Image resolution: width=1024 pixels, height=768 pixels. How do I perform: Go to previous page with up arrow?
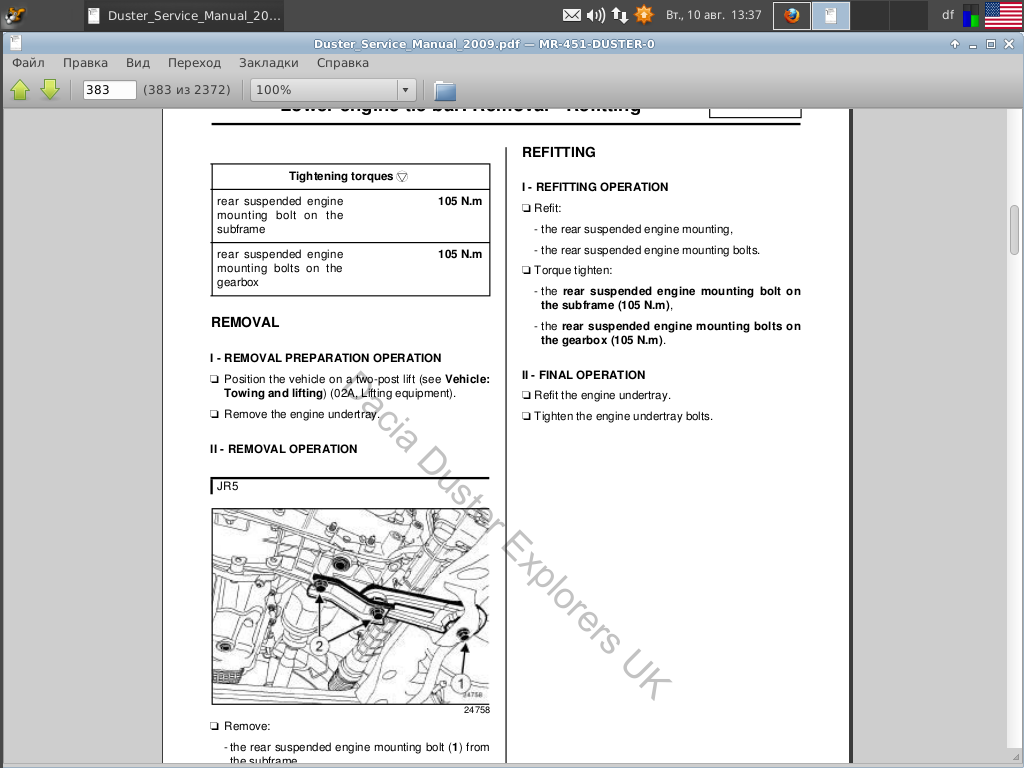[20, 89]
